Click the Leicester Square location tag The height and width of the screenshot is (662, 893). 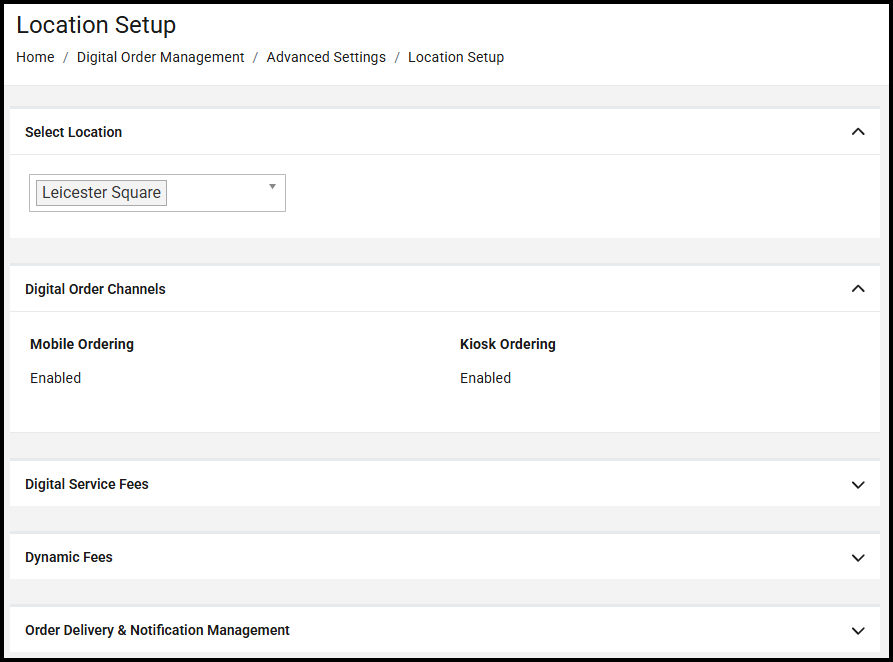101,193
